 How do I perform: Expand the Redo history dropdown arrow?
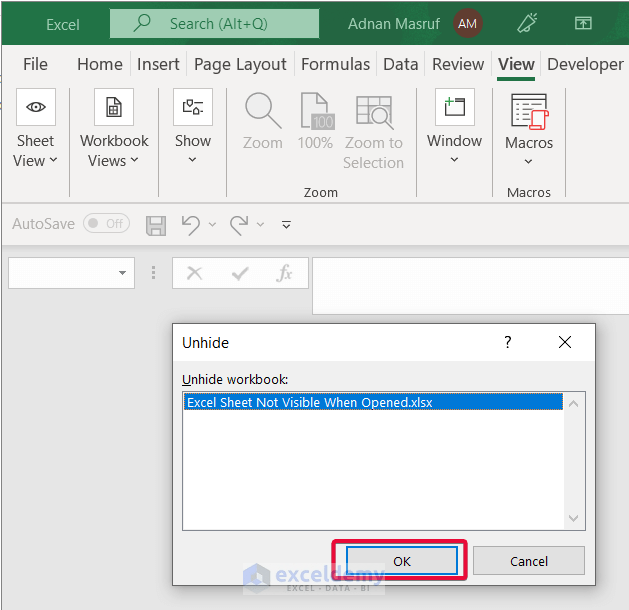point(260,225)
